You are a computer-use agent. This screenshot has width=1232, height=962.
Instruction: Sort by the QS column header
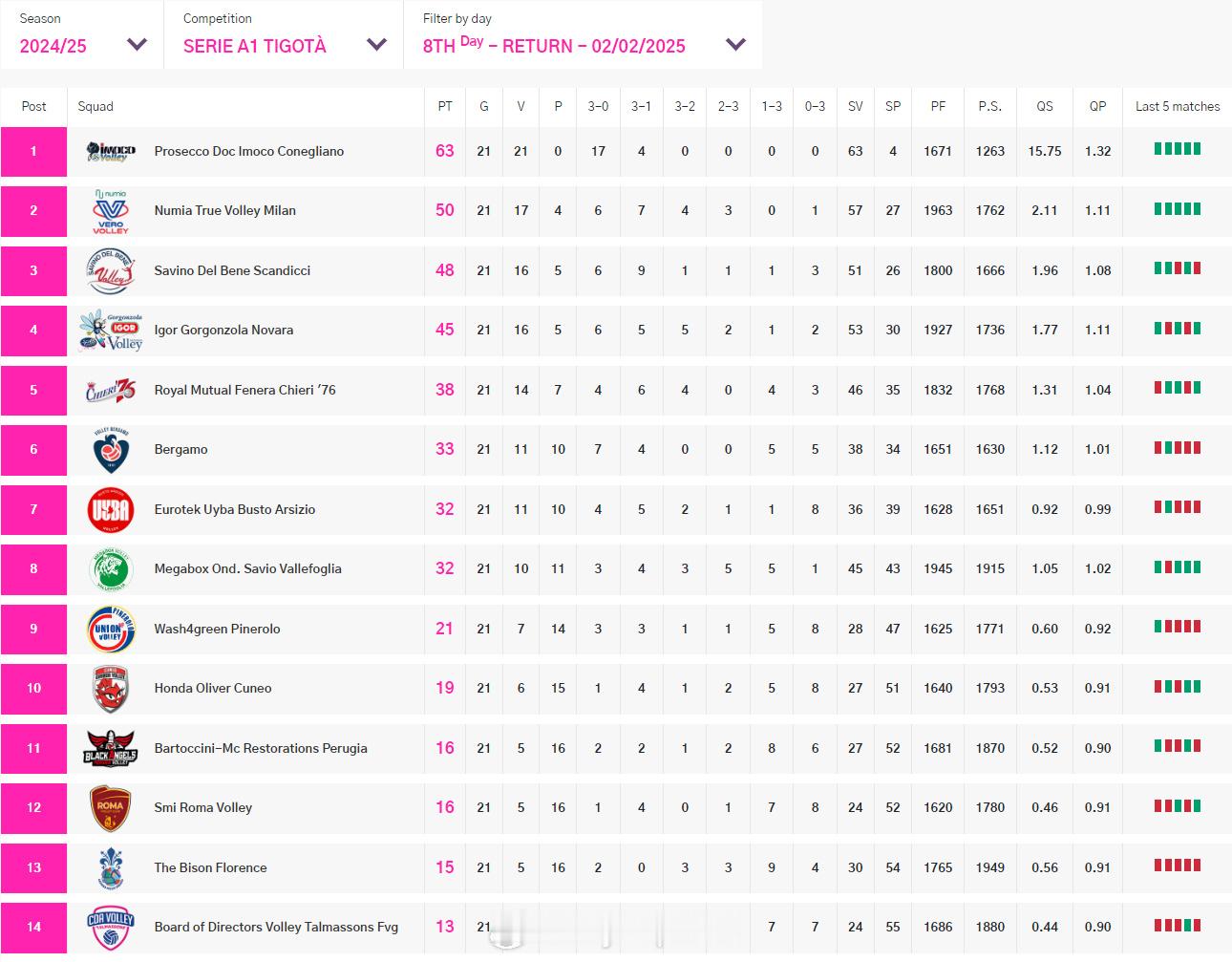point(1045,106)
